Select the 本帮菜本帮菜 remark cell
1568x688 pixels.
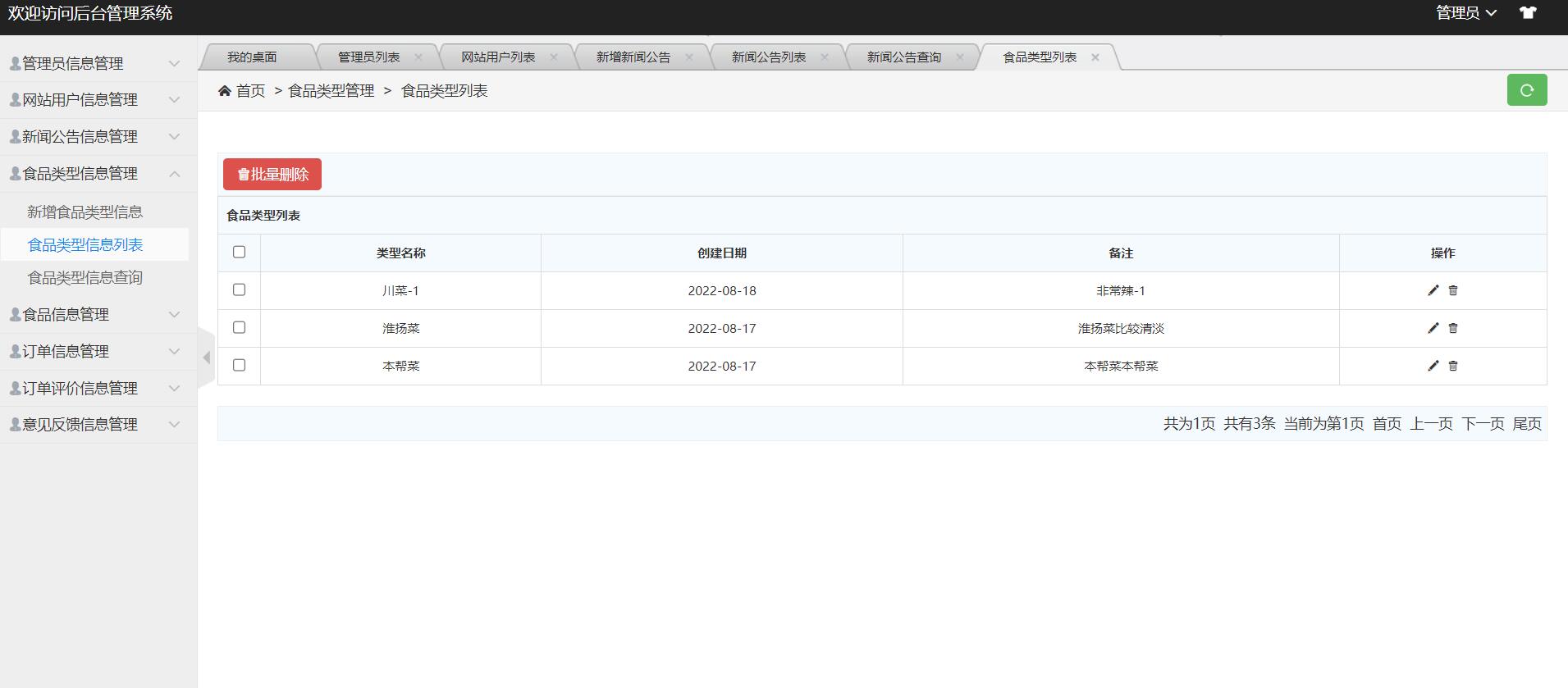pyautogui.click(x=1121, y=367)
